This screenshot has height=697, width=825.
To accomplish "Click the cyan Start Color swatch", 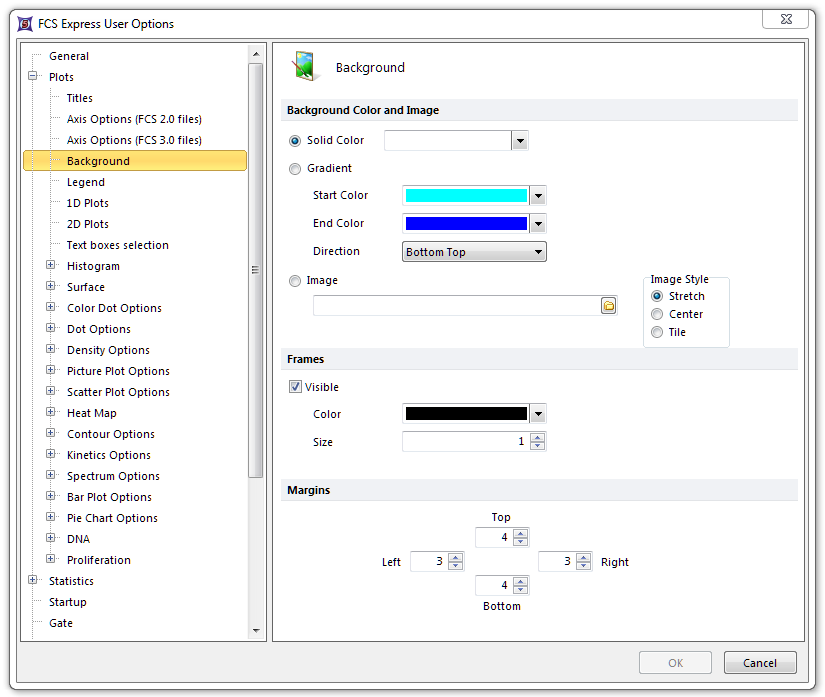I will click(465, 196).
